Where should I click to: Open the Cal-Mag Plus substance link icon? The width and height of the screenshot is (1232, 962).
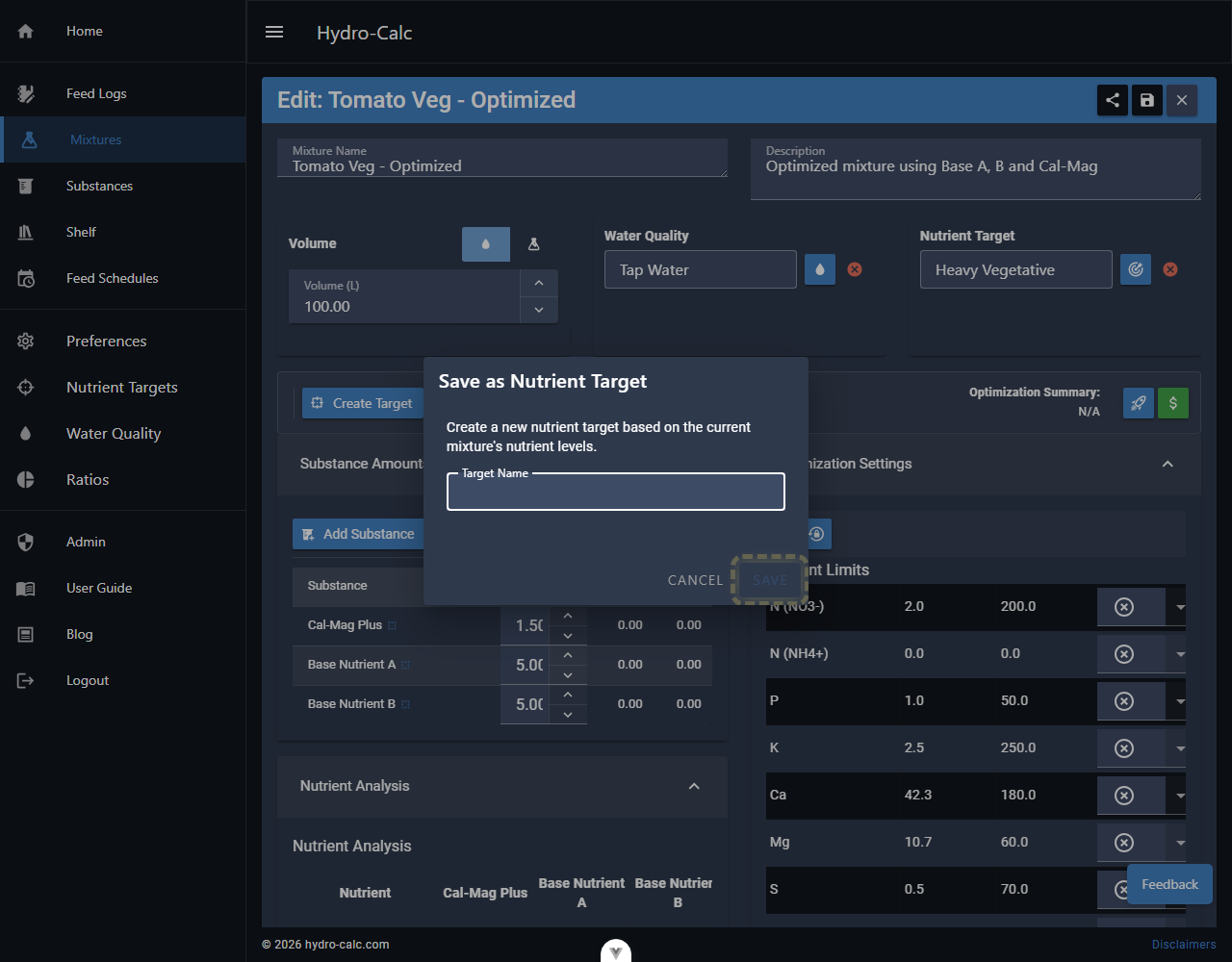tap(392, 625)
